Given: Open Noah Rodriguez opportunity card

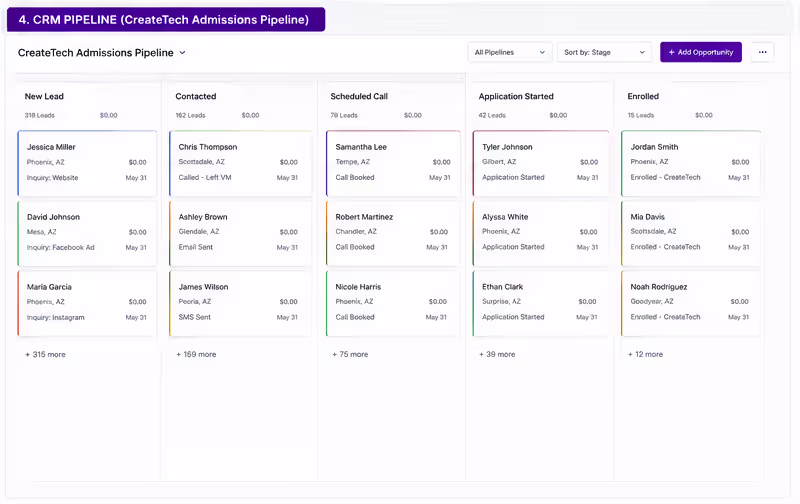Looking at the screenshot, I should pos(691,303).
